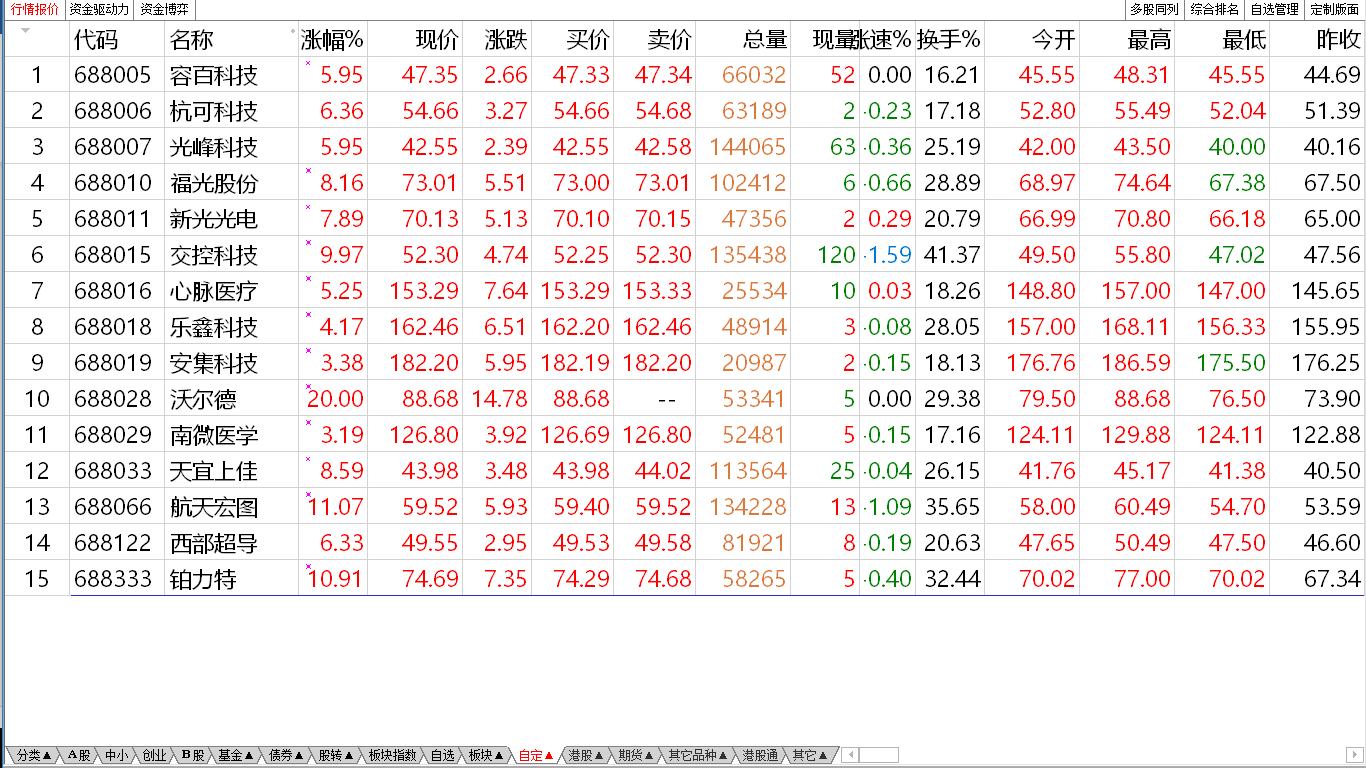
Task: Open 自选管理 settings
Action: pos(1275,9)
